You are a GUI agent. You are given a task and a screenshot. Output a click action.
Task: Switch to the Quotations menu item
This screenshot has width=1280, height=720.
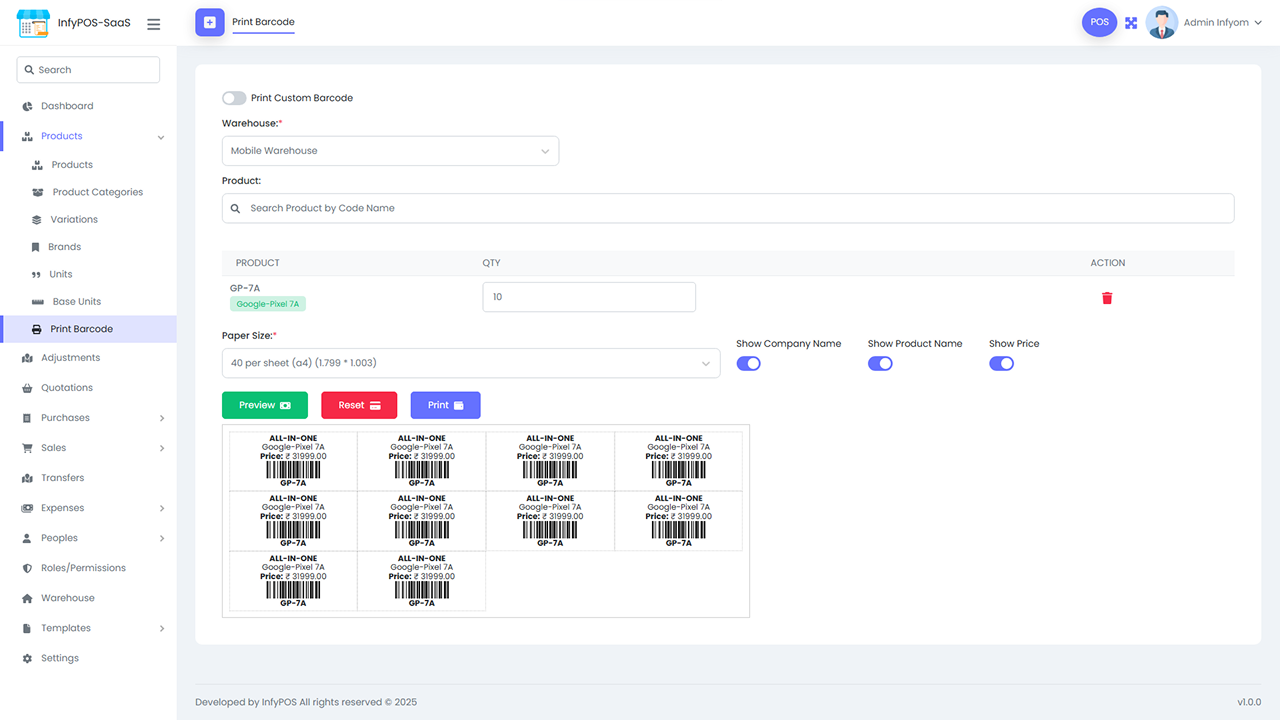pyautogui.click(x=65, y=387)
